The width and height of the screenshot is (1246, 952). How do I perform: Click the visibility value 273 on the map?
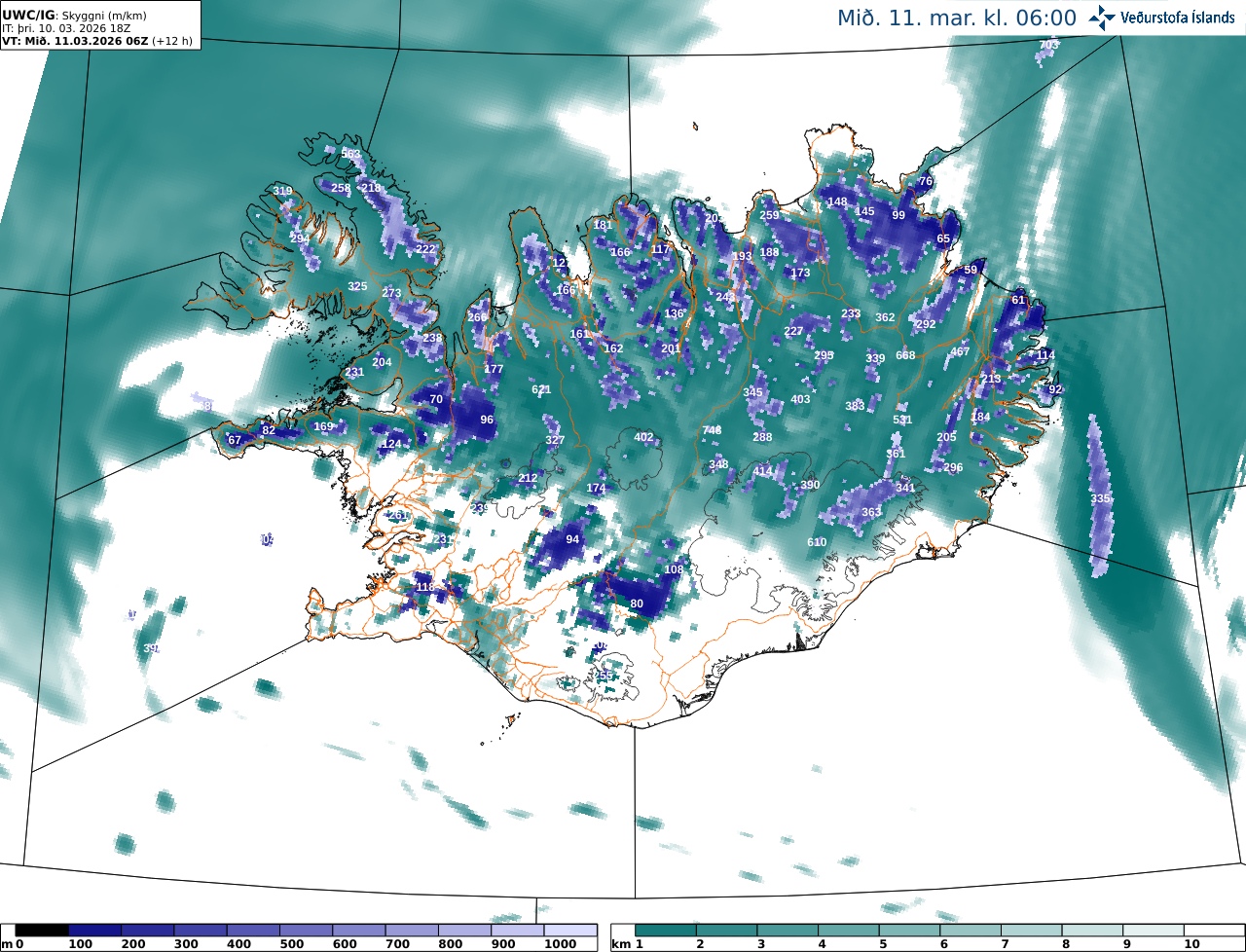point(391,293)
